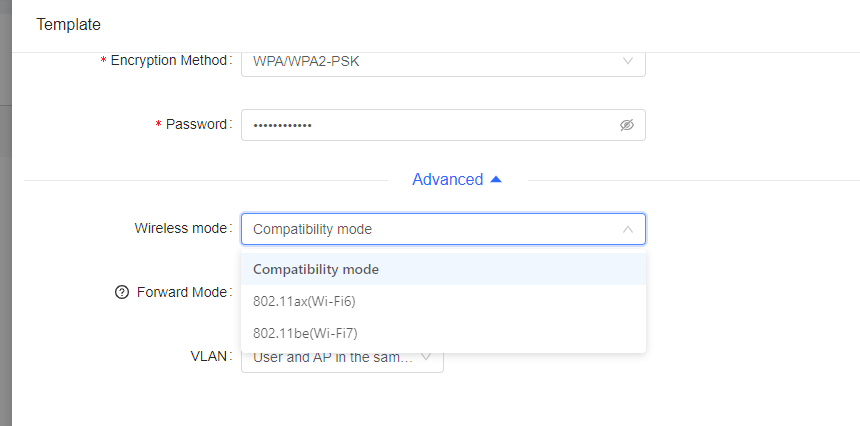This screenshot has width=860, height=426.
Task: Focus the Password input field
Action: click(x=443, y=125)
